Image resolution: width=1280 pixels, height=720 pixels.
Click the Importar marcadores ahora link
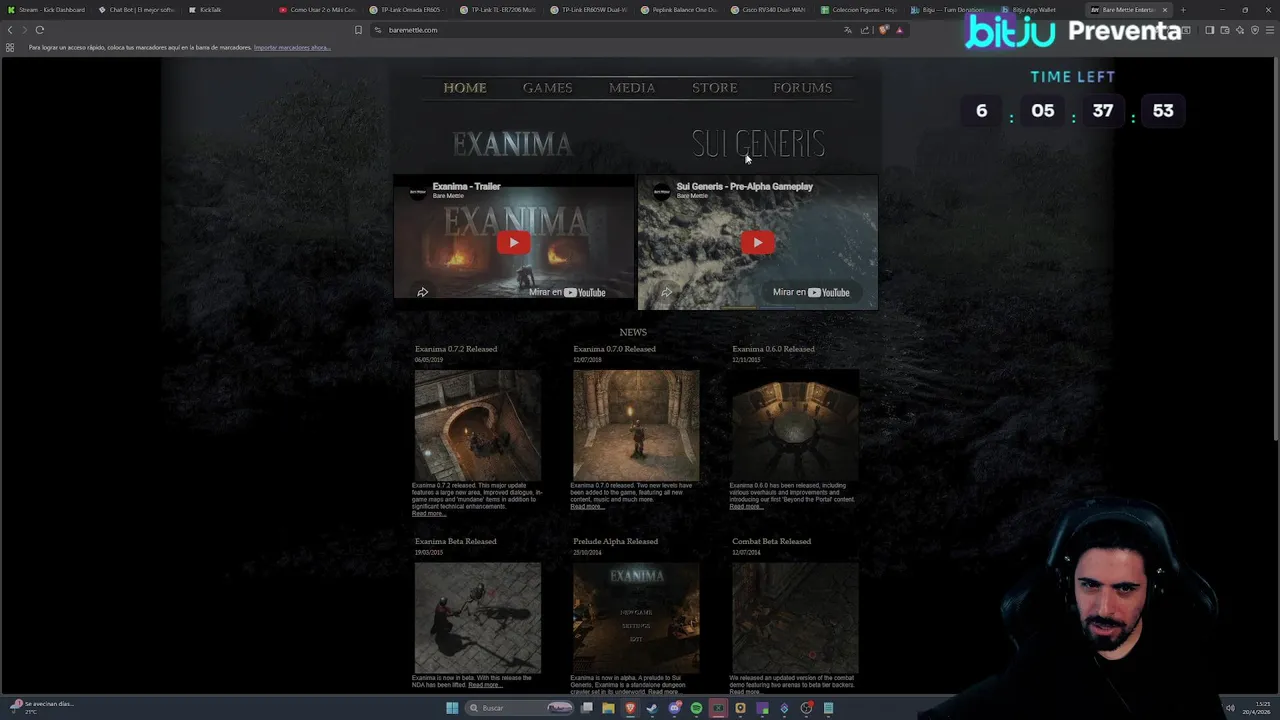pyautogui.click(x=292, y=47)
